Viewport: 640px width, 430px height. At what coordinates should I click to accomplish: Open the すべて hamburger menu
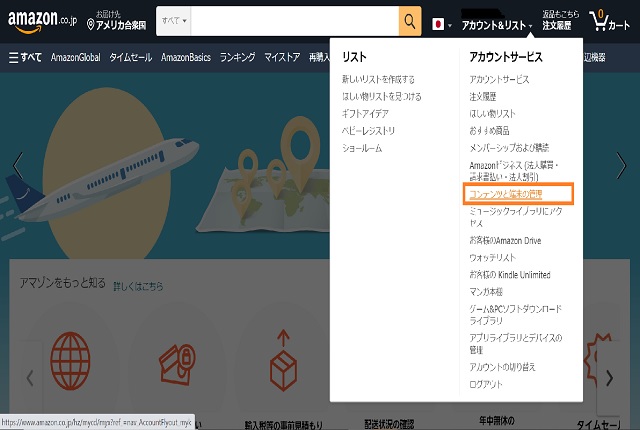[x=25, y=57]
